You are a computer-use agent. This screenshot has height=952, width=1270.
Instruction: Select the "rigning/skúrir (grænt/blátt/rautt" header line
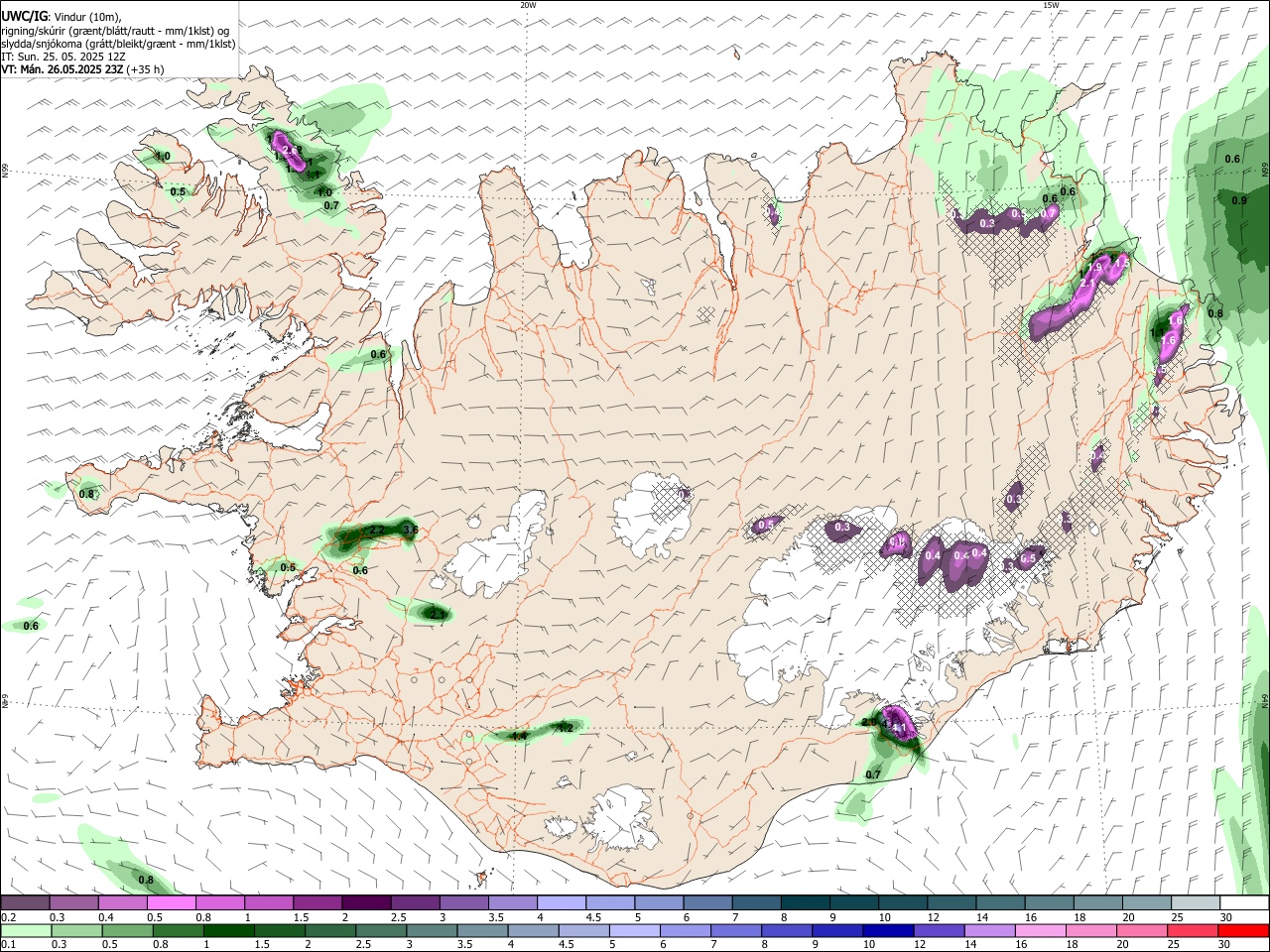pos(115,31)
